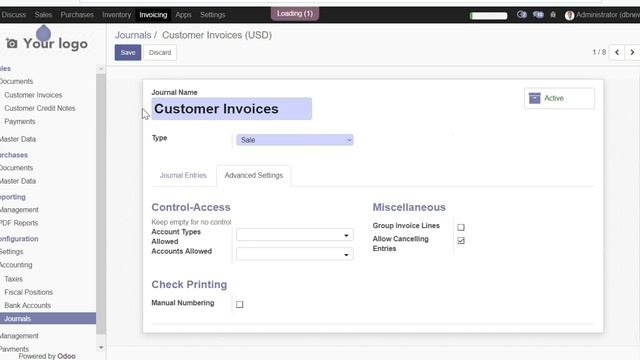Click the Administrator avatar picture
Viewport: 640px width, 360px height.
[x=569, y=15]
